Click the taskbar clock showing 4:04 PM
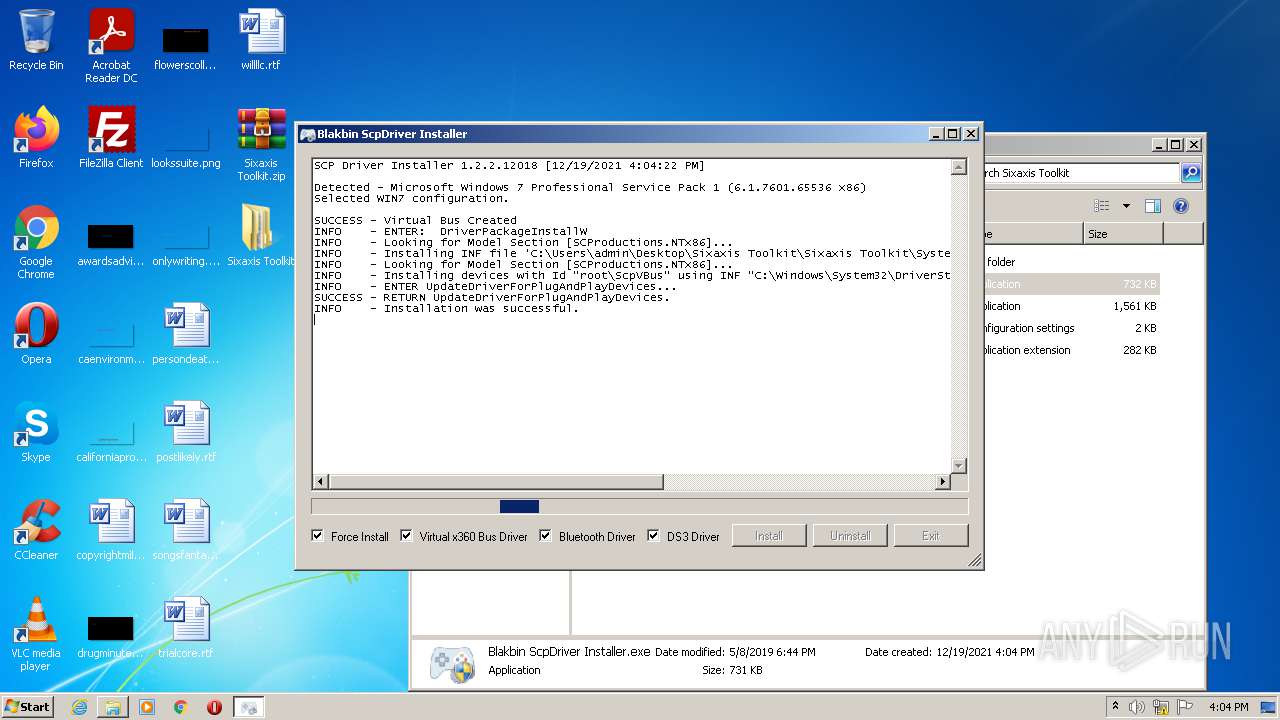 coord(1228,707)
